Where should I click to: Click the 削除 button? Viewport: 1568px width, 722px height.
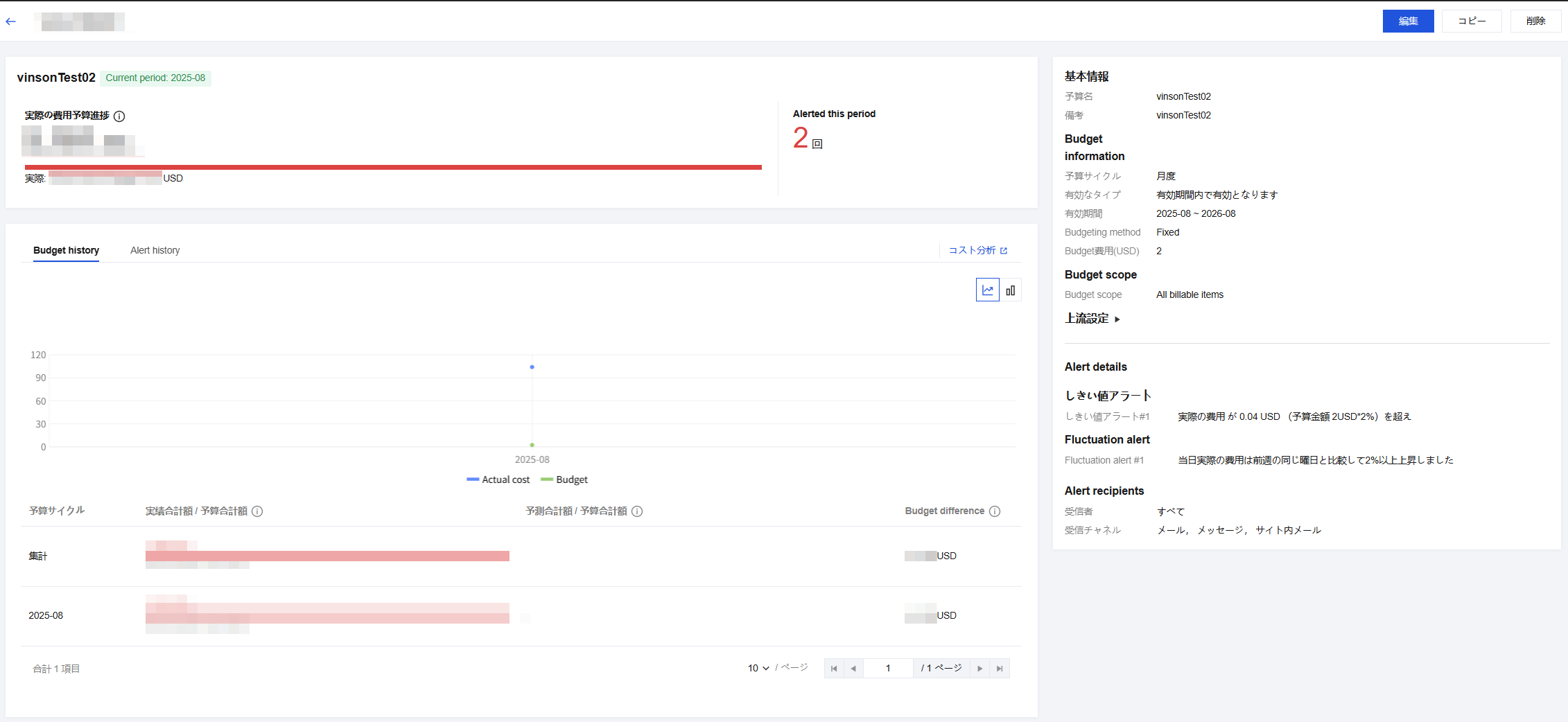click(1535, 21)
